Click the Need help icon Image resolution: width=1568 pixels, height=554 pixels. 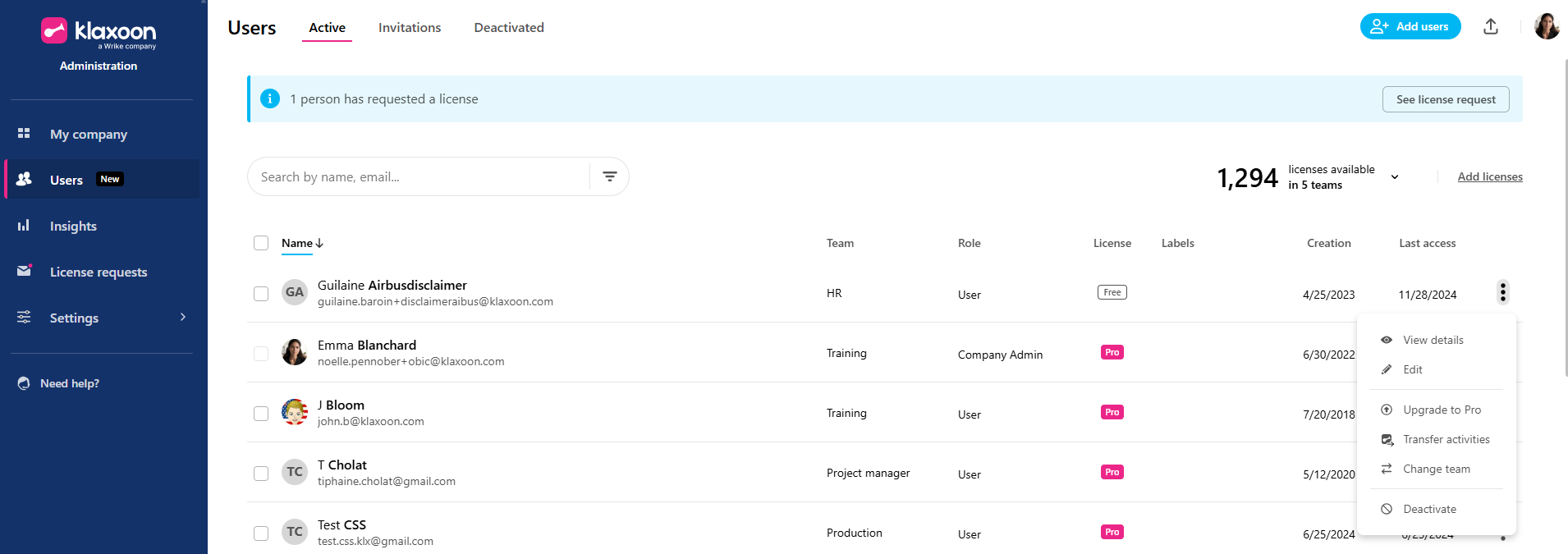pyautogui.click(x=24, y=383)
